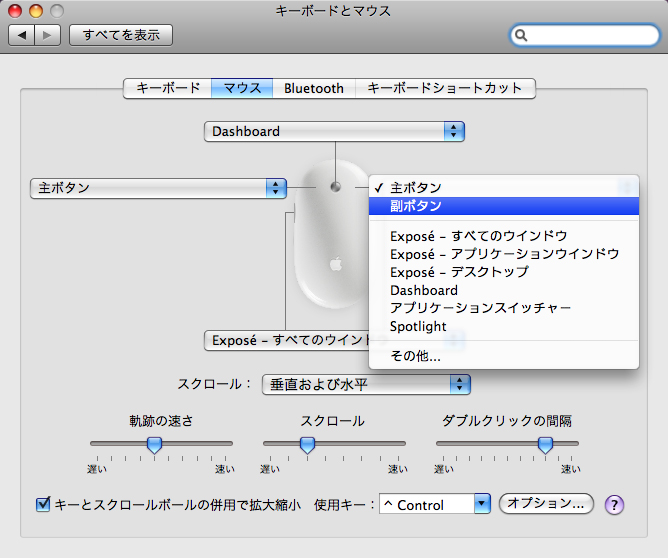The height and width of the screenshot is (558, 668).
Task: Open the Exposé – すべてのウインドウ popup below mouse
Action: click(286, 340)
